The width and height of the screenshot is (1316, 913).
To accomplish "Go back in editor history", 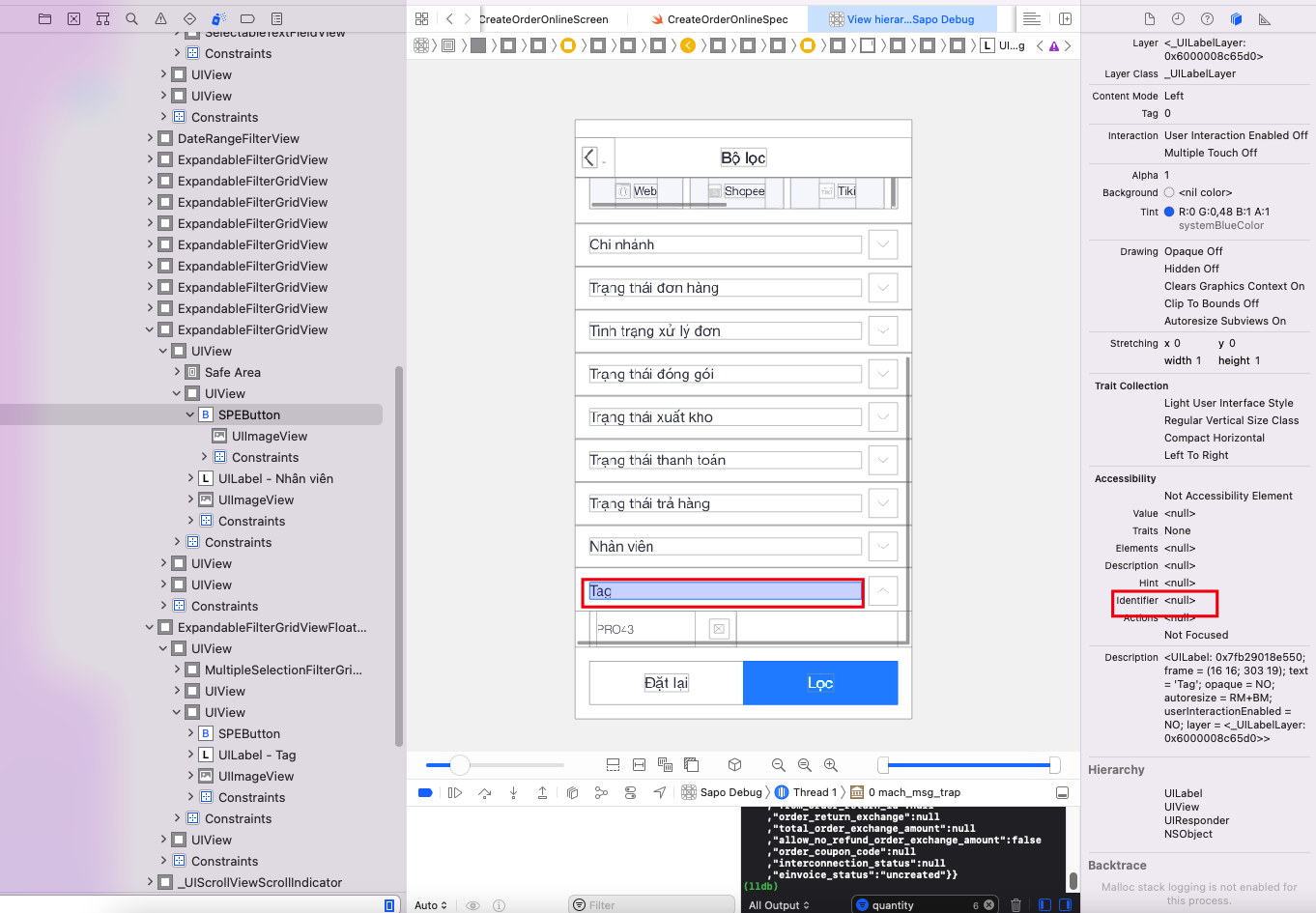I will (449, 18).
